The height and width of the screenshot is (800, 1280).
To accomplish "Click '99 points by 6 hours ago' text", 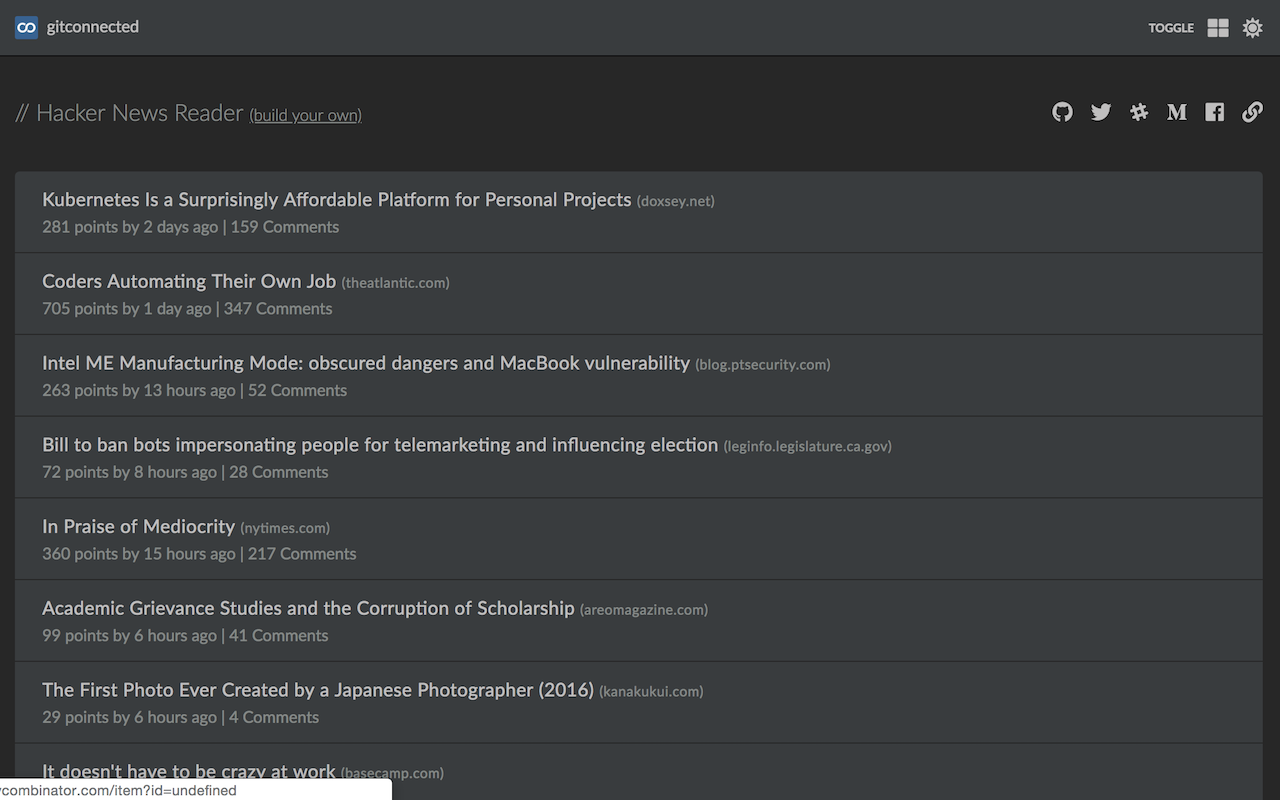I will [130, 636].
